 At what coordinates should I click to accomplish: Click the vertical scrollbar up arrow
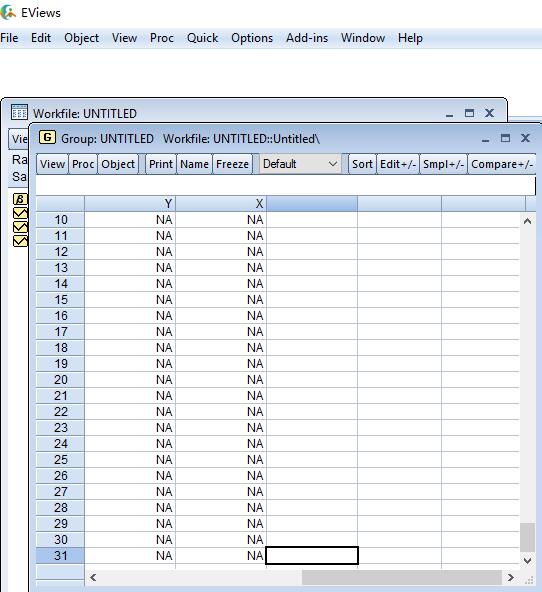[x=527, y=221]
